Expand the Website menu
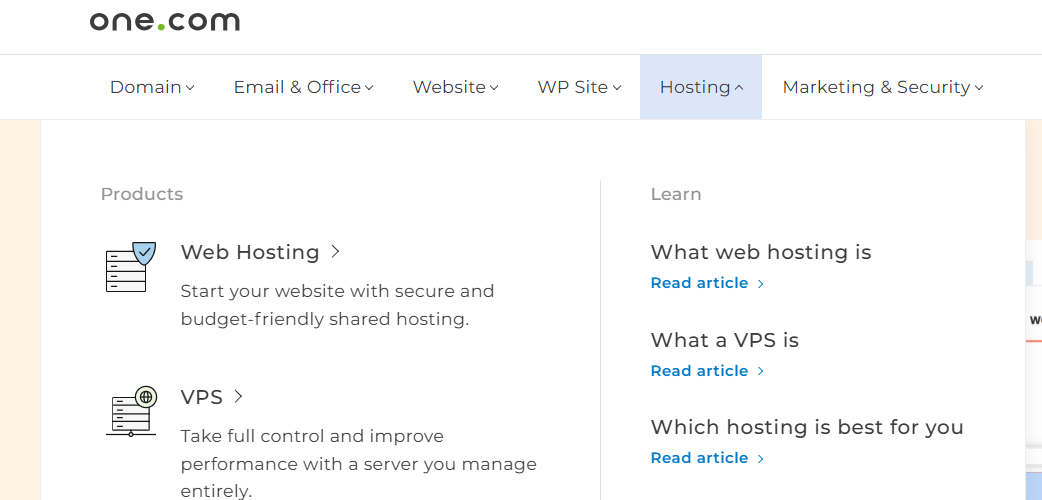 point(456,87)
